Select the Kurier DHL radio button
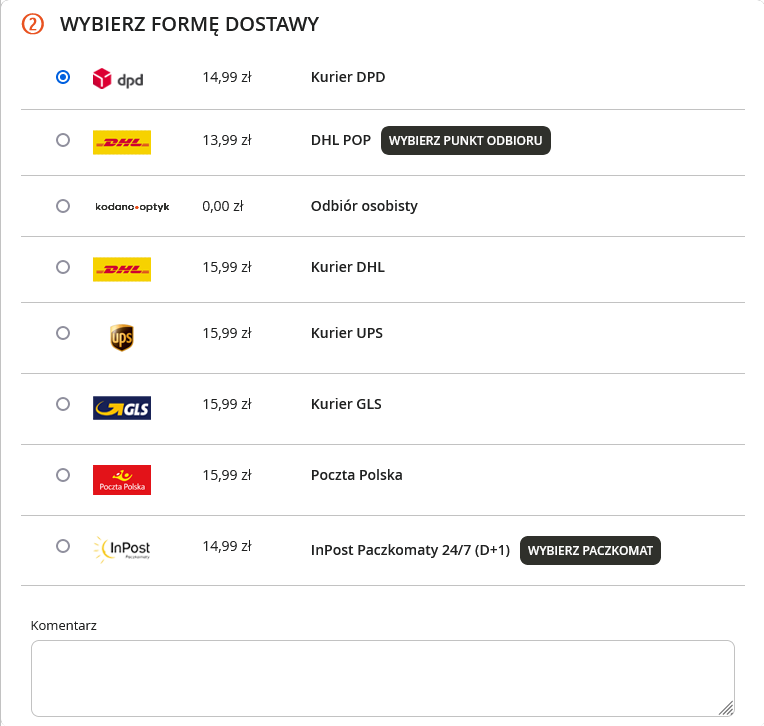 point(63,267)
